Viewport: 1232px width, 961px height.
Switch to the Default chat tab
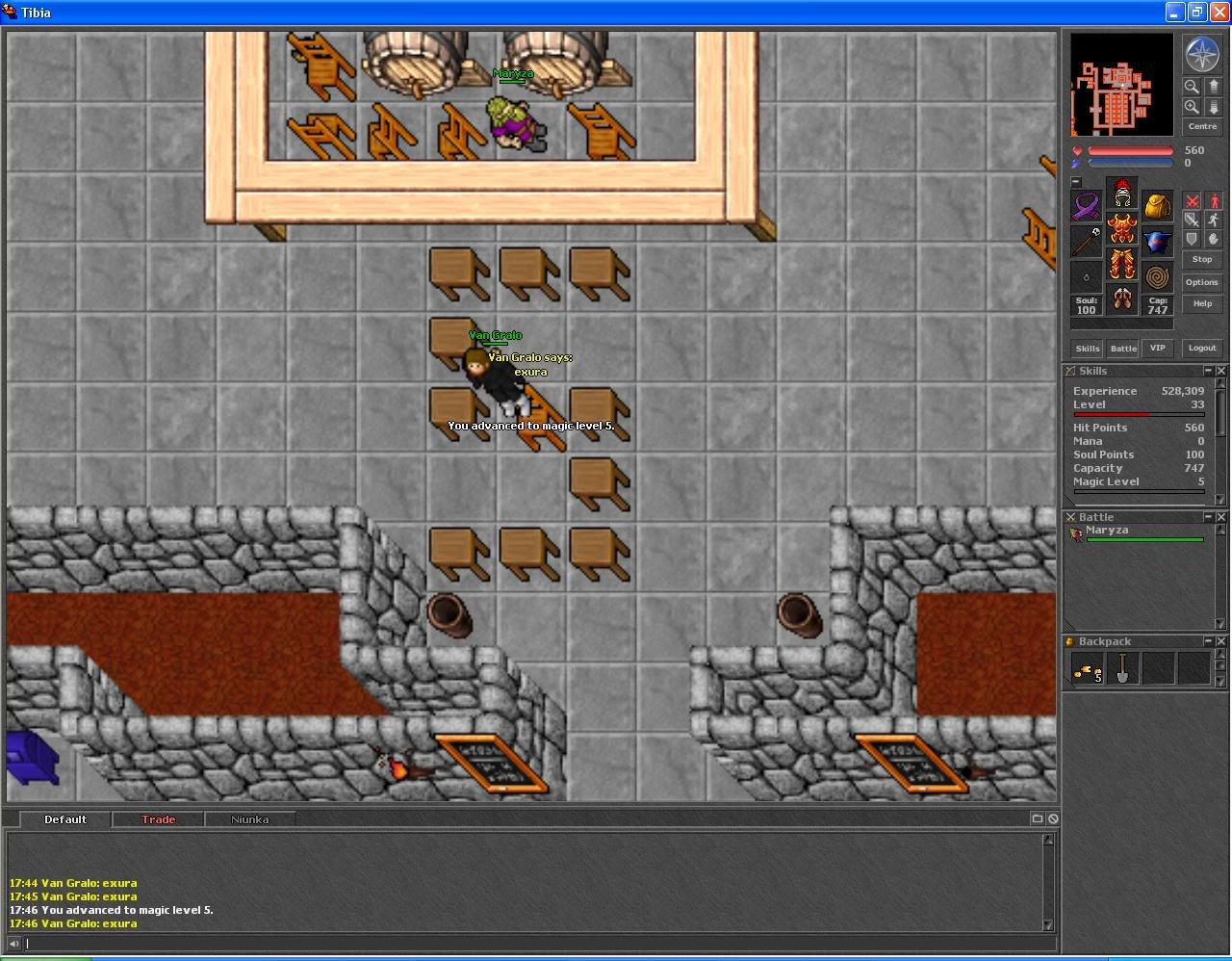65,819
